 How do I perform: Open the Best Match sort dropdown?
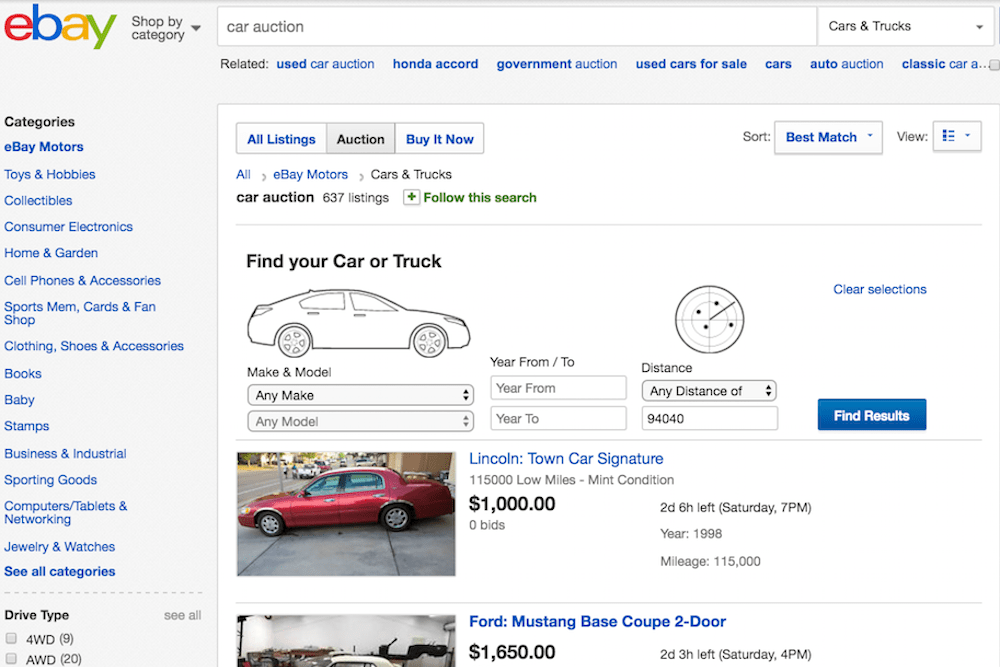tap(828, 137)
